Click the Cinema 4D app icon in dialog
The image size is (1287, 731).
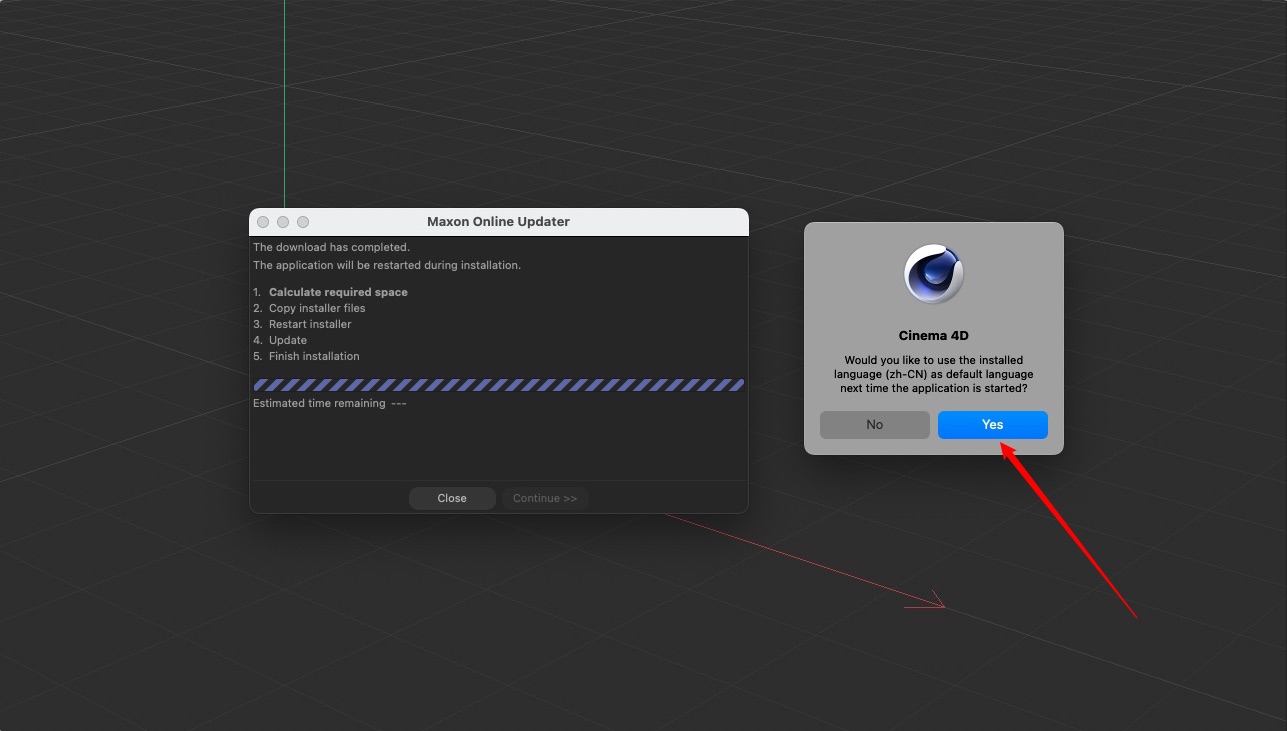[933, 274]
